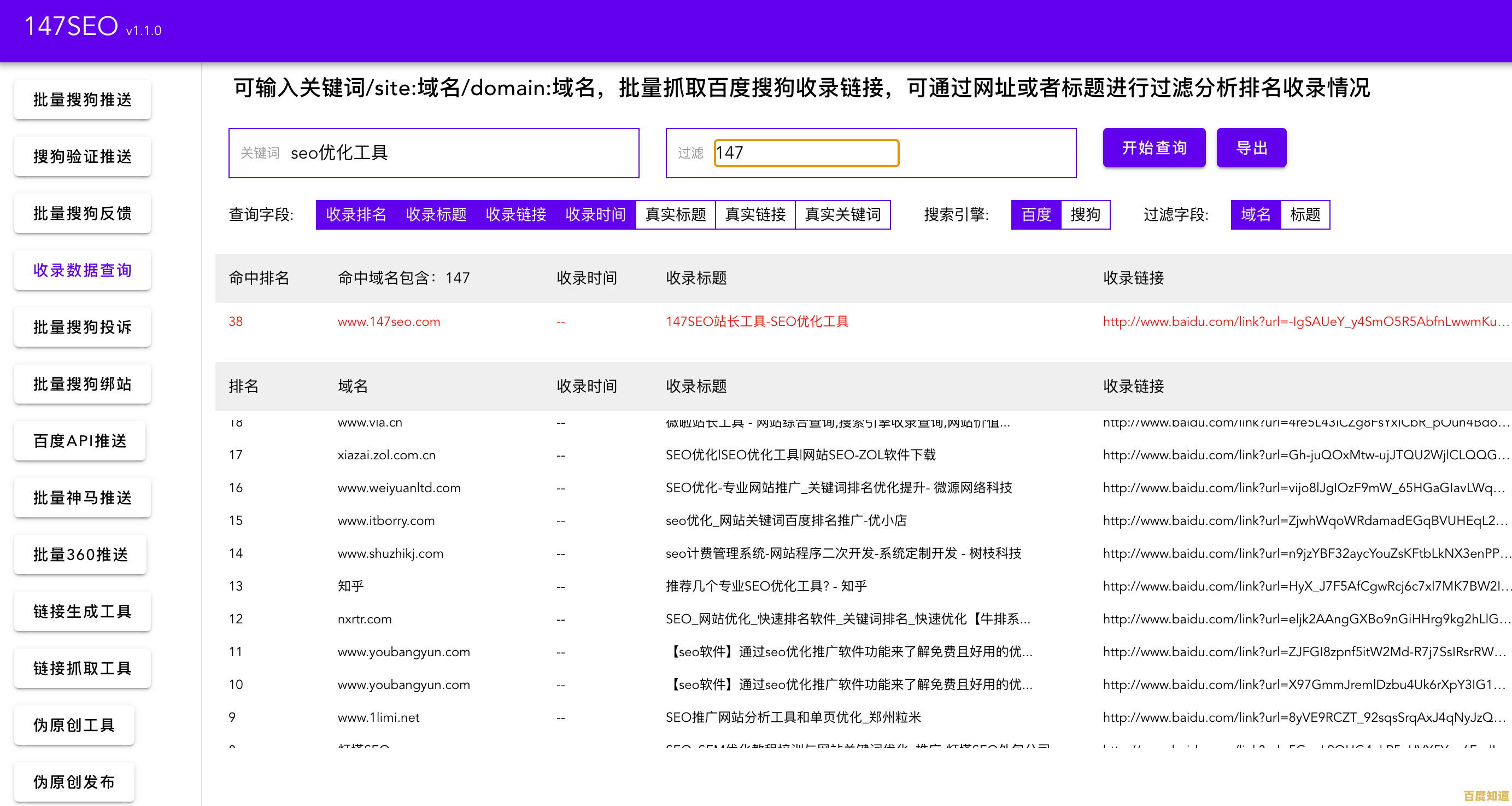
Task: Open the 批量搜狗推送 section
Action: tap(81, 98)
